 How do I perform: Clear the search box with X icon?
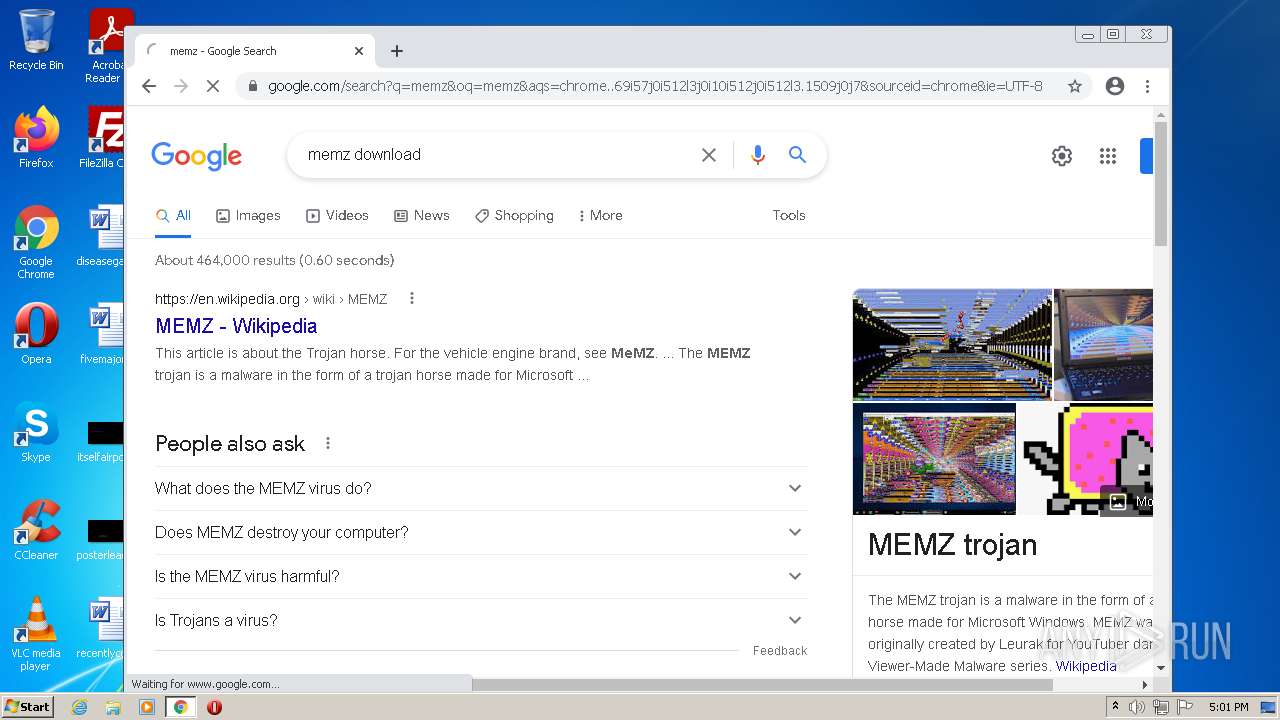pos(709,155)
